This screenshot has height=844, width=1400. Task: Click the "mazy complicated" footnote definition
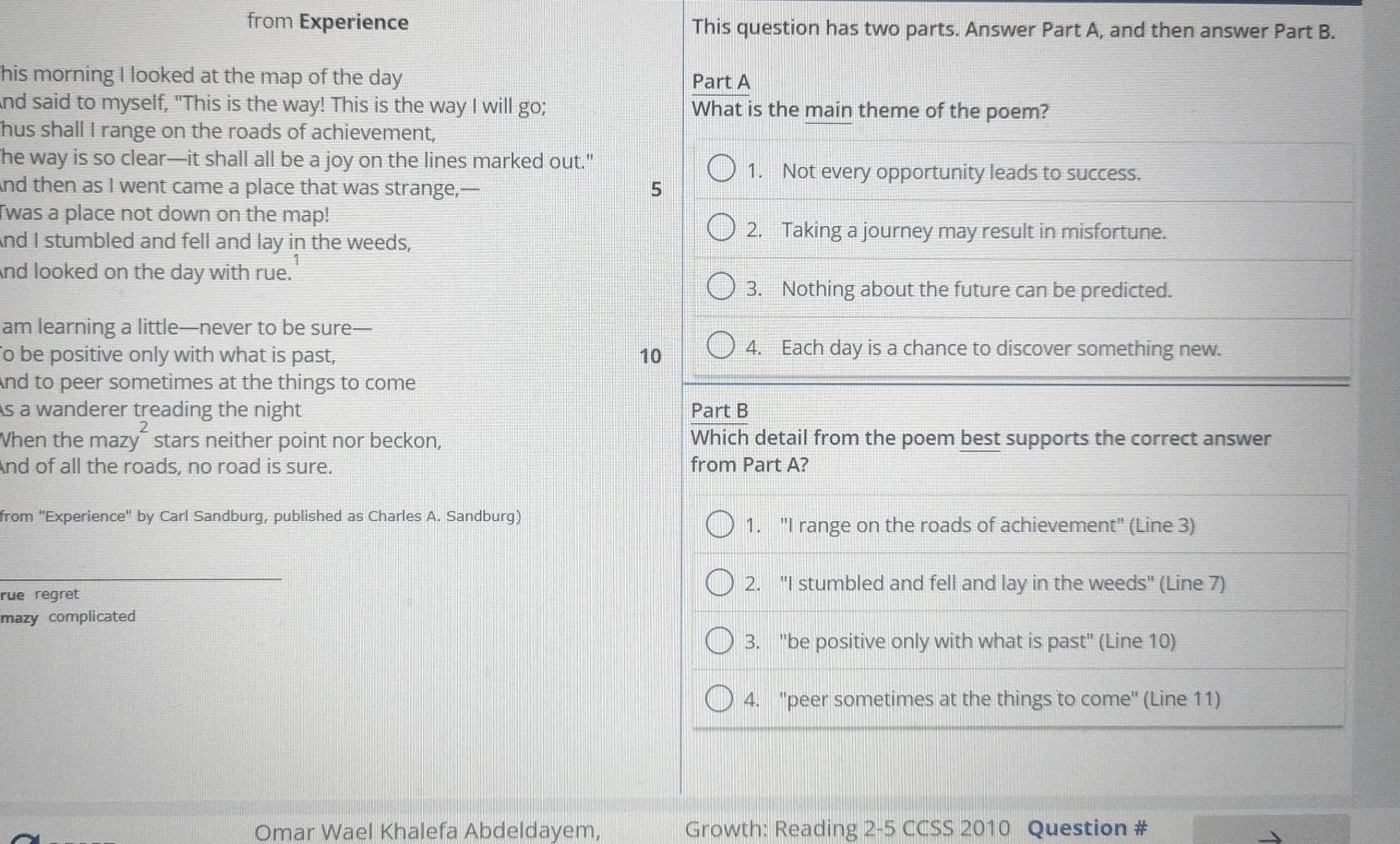67,616
